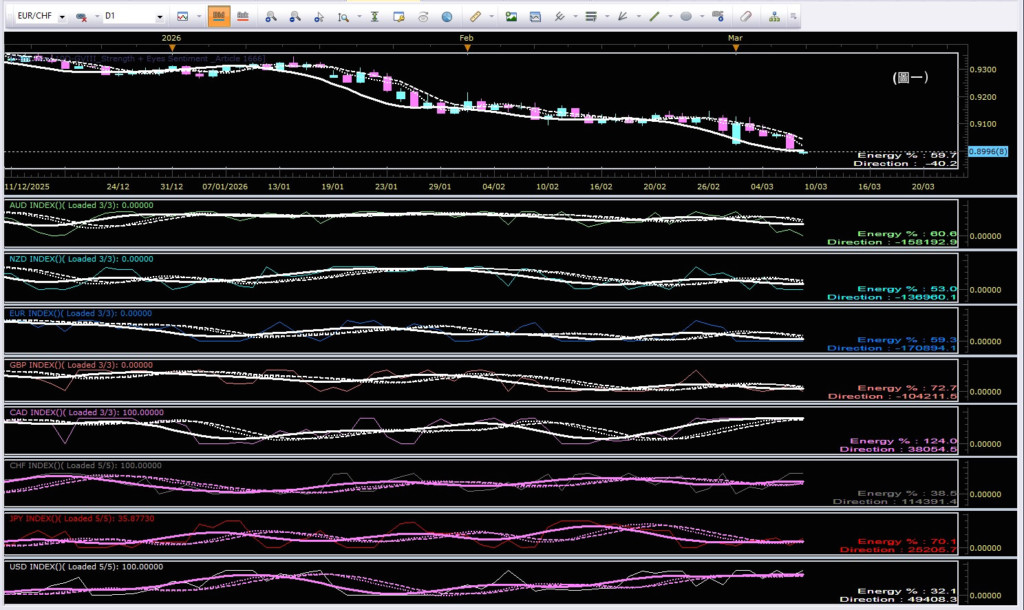The height and width of the screenshot is (610, 1024).
Task: Click the green hierarchy tree icon
Action: (775, 17)
